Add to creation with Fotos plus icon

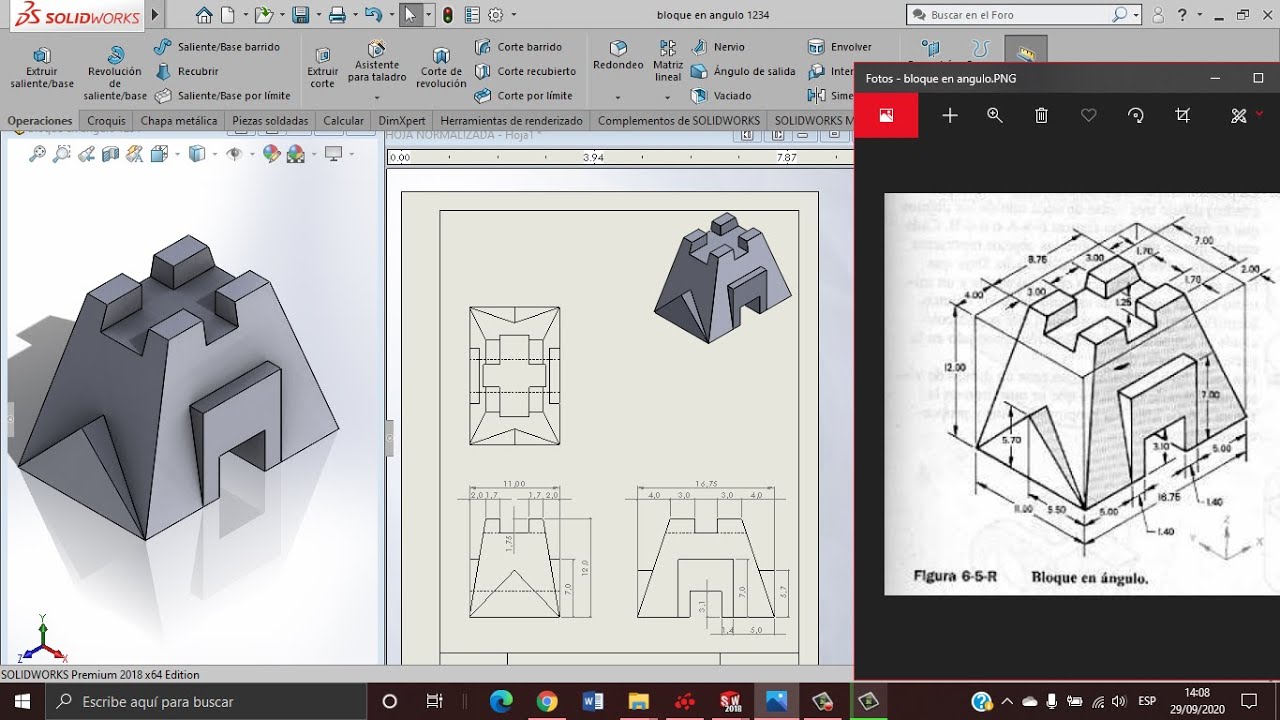[x=950, y=115]
